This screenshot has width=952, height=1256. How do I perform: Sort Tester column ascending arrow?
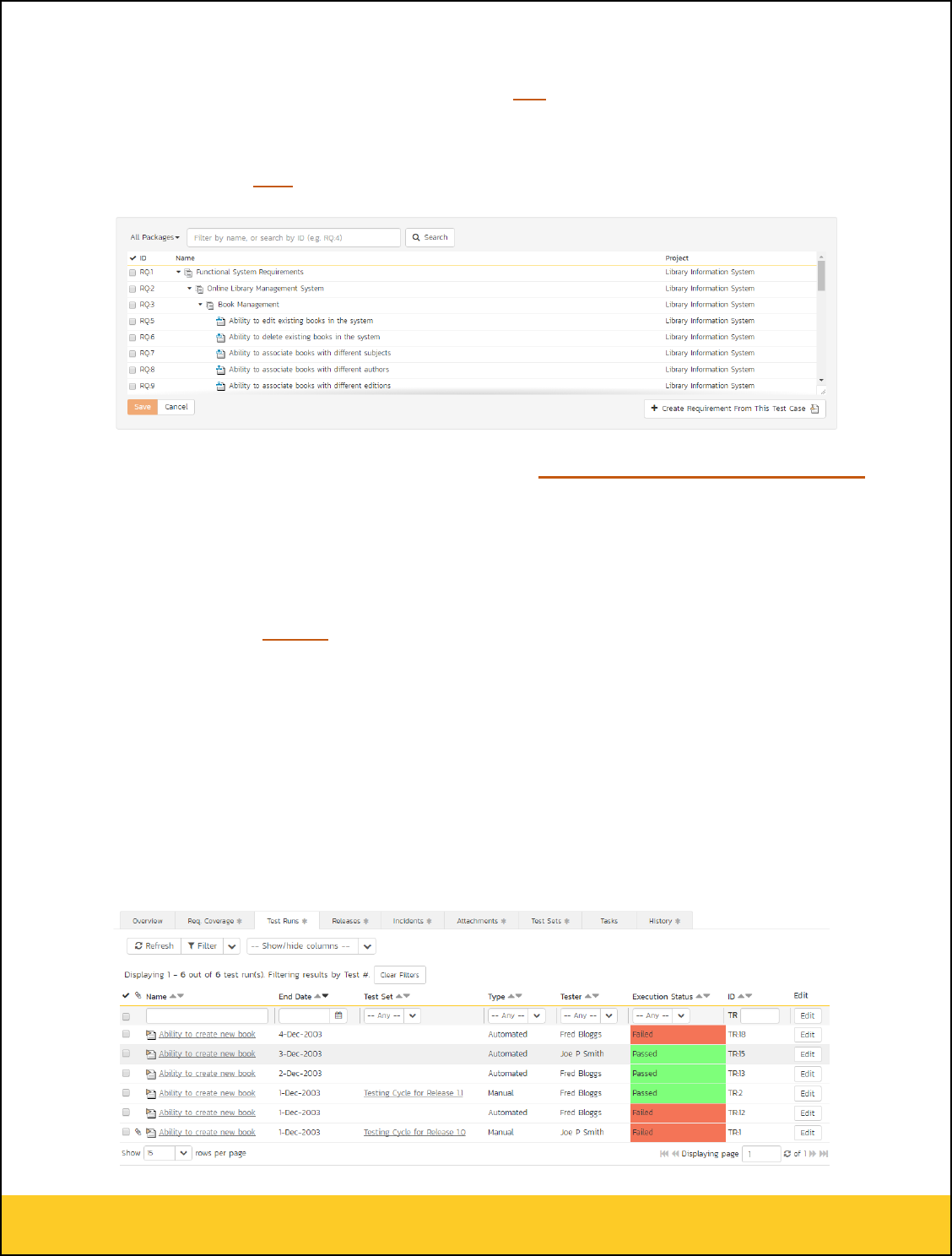[x=587, y=996]
